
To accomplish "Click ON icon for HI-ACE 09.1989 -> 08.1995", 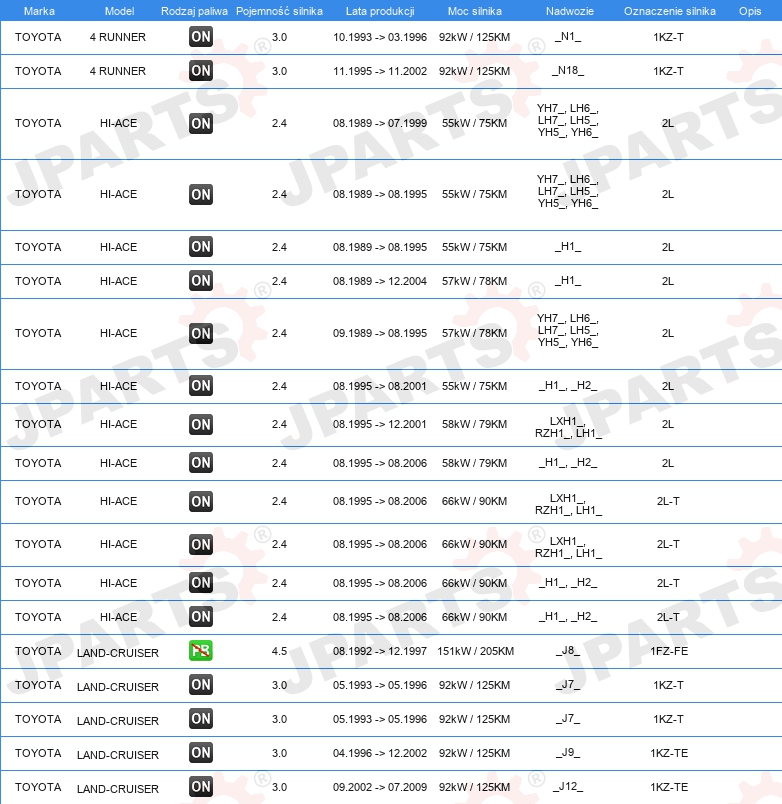I will [x=201, y=333].
